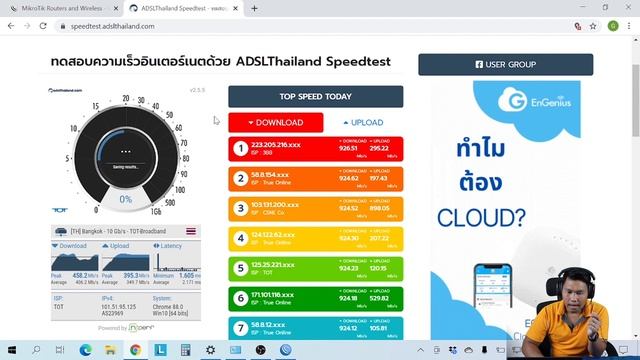Open Settings gear on the taskbar
This screenshot has height=360, width=640.
211,350
